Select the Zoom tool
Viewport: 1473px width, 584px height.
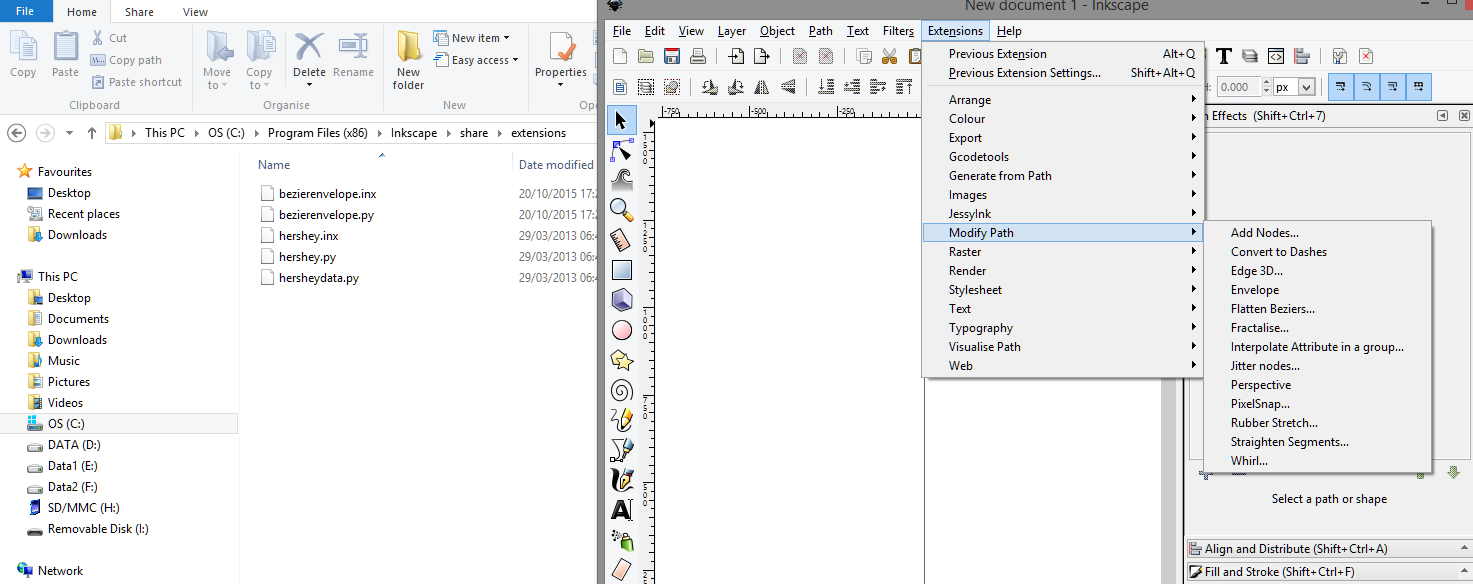coord(621,211)
